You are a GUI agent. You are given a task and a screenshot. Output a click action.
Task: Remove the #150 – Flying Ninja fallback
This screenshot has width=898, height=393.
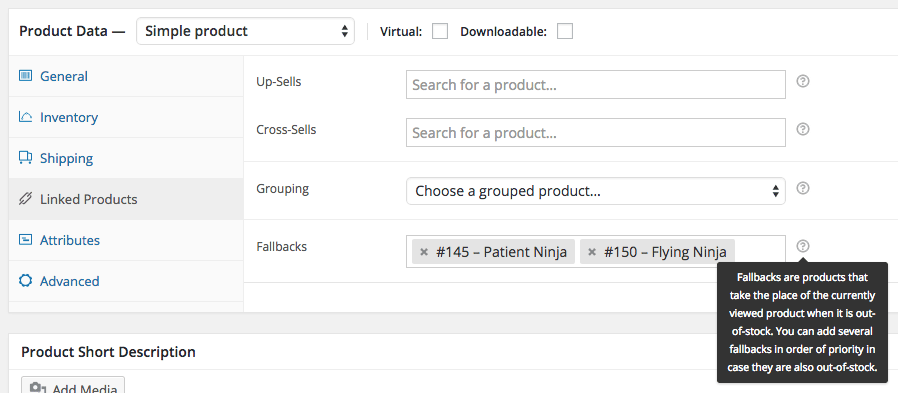[x=592, y=252]
